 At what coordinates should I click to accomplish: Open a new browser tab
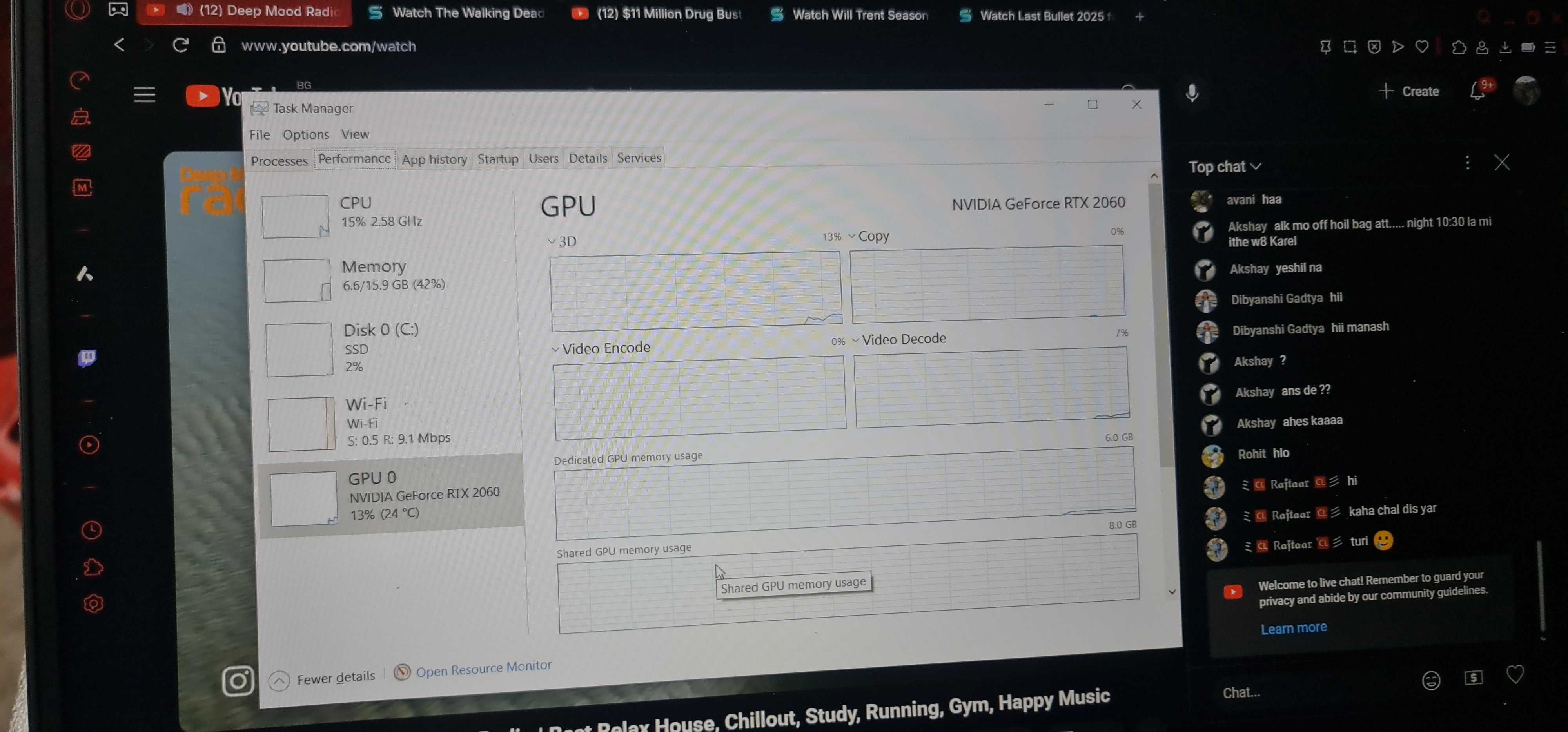point(1140,17)
